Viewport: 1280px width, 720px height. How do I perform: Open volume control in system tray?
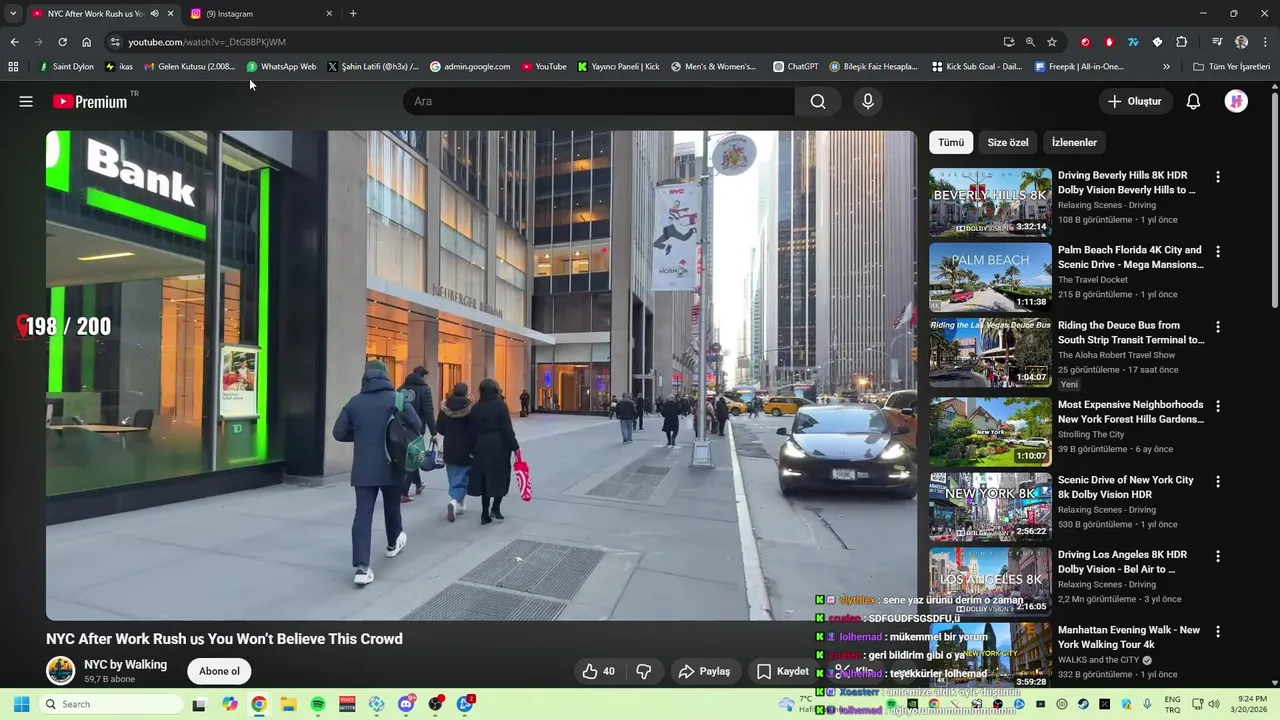click(x=1214, y=704)
